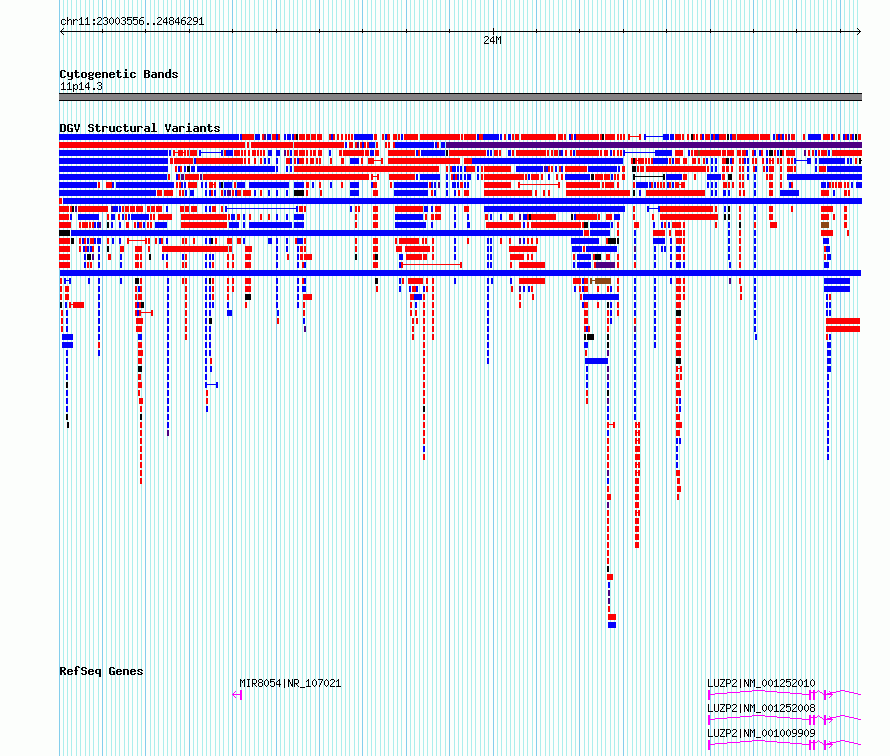
Task: Select the brown variant with a left whisker
Action: pyautogui.click(x=601, y=281)
